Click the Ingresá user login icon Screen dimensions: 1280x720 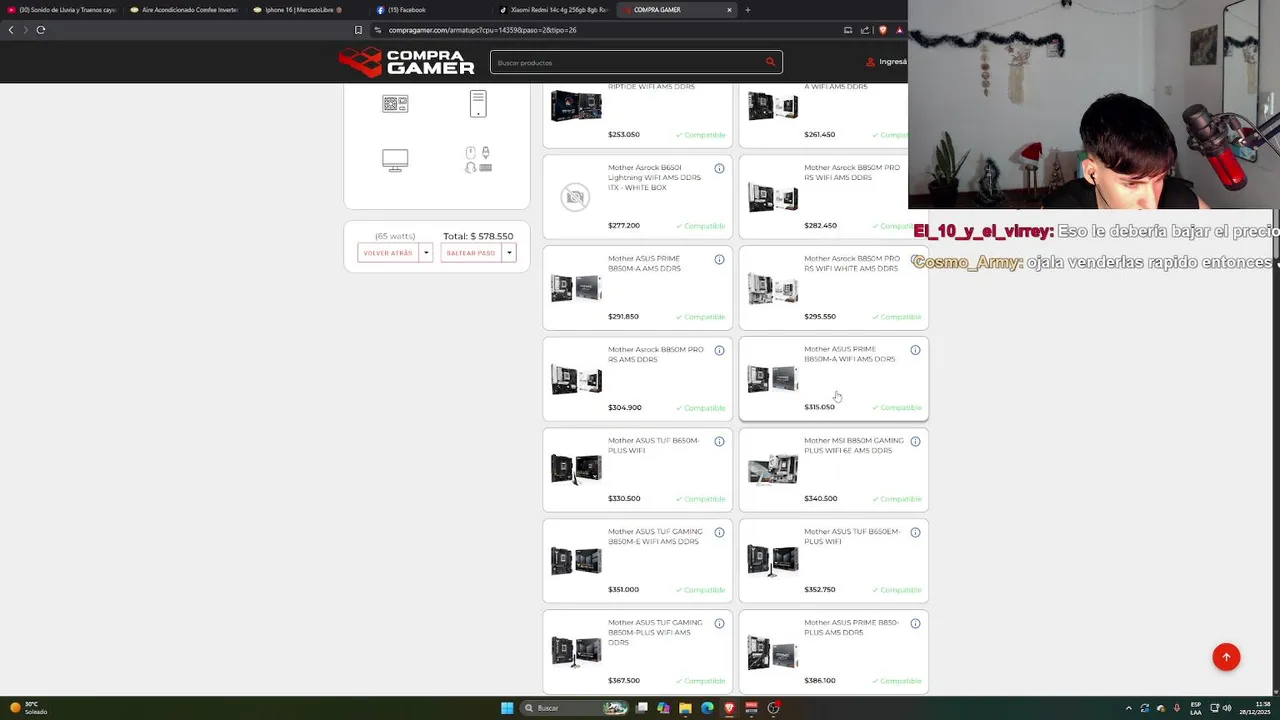(870, 62)
